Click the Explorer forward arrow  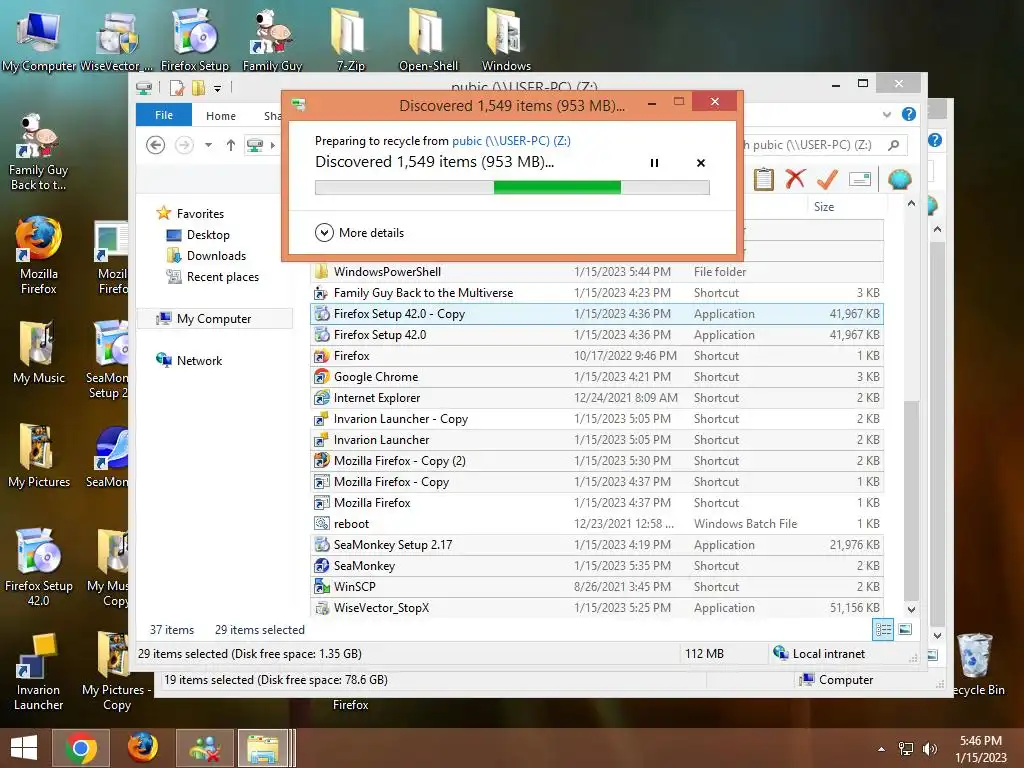pos(184,144)
